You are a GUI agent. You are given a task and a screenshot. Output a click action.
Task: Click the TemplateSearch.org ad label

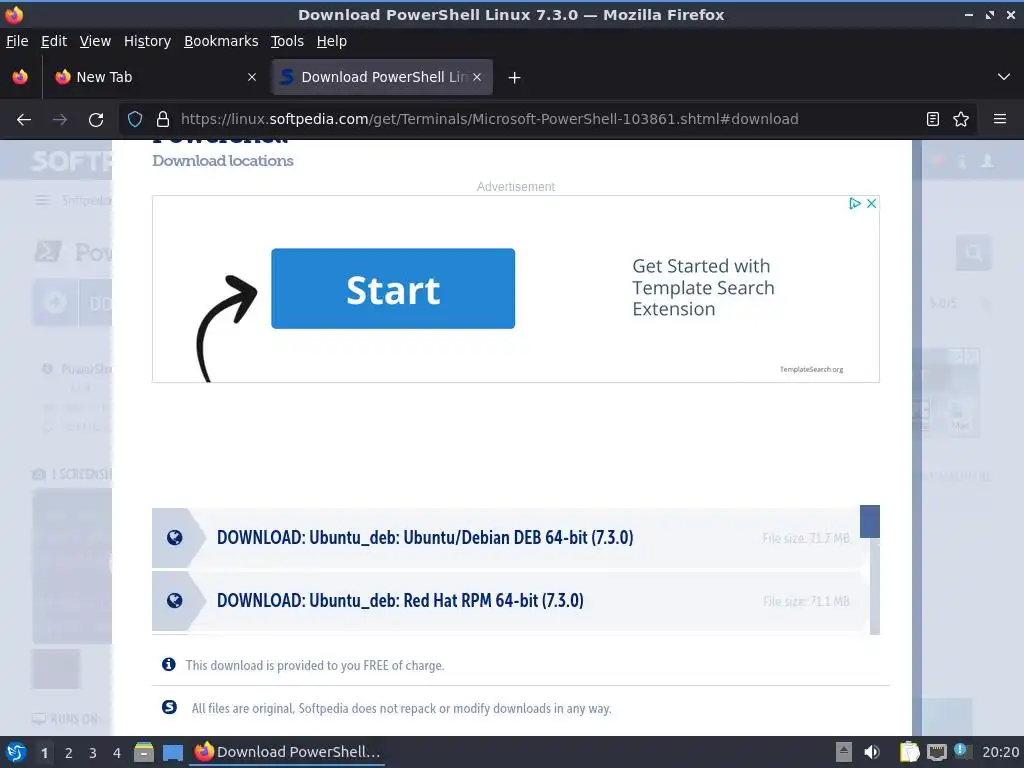(811, 370)
